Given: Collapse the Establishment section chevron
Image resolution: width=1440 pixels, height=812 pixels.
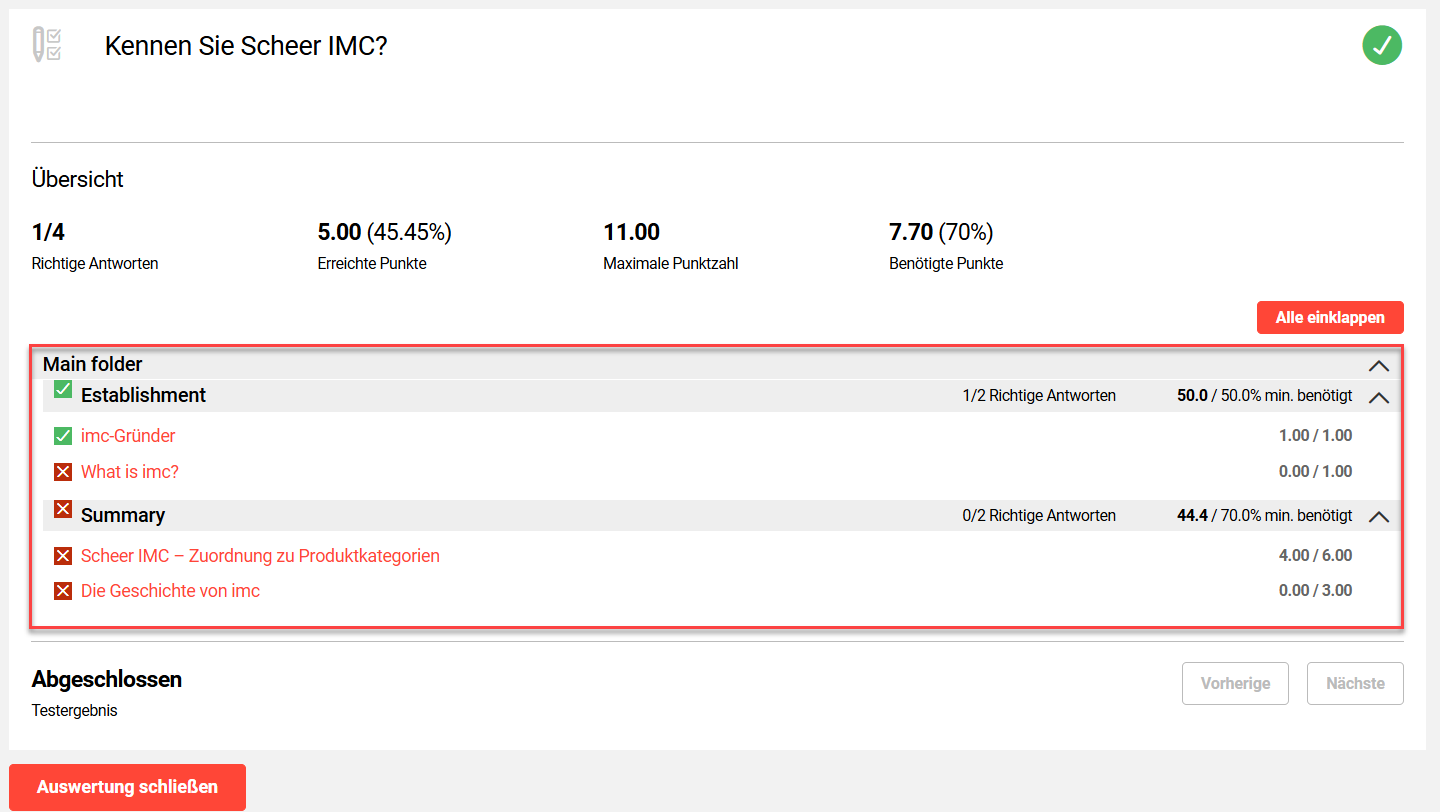Looking at the screenshot, I should click(1379, 397).
